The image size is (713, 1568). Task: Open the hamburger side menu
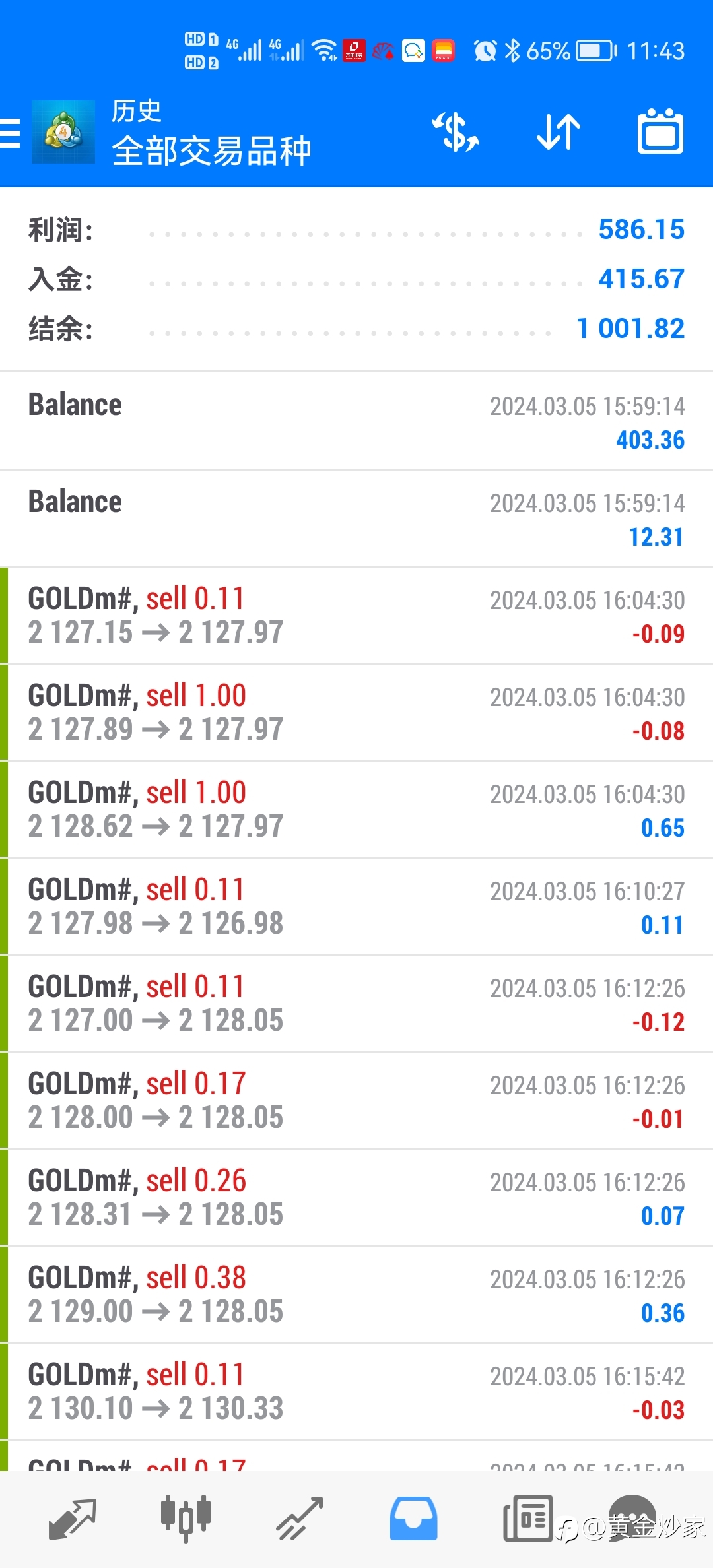point(10,133)
